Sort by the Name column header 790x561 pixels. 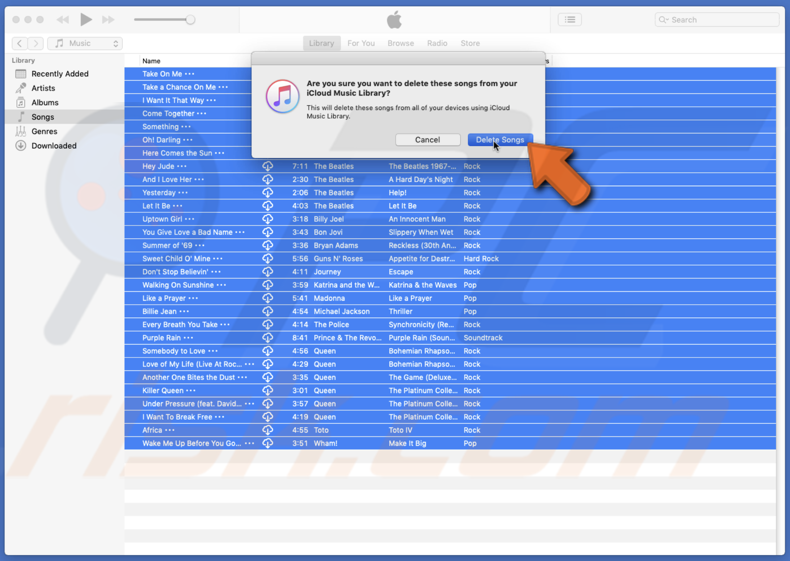[151, 61]
